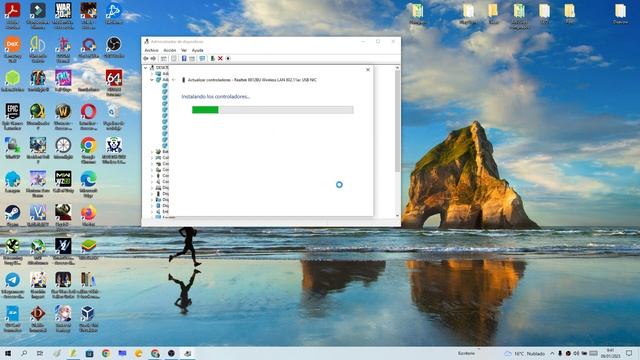This screenshot has height=360, width=640.
Task: Open the World of Warcraft desktop shortcut
Action: [63, 117]
